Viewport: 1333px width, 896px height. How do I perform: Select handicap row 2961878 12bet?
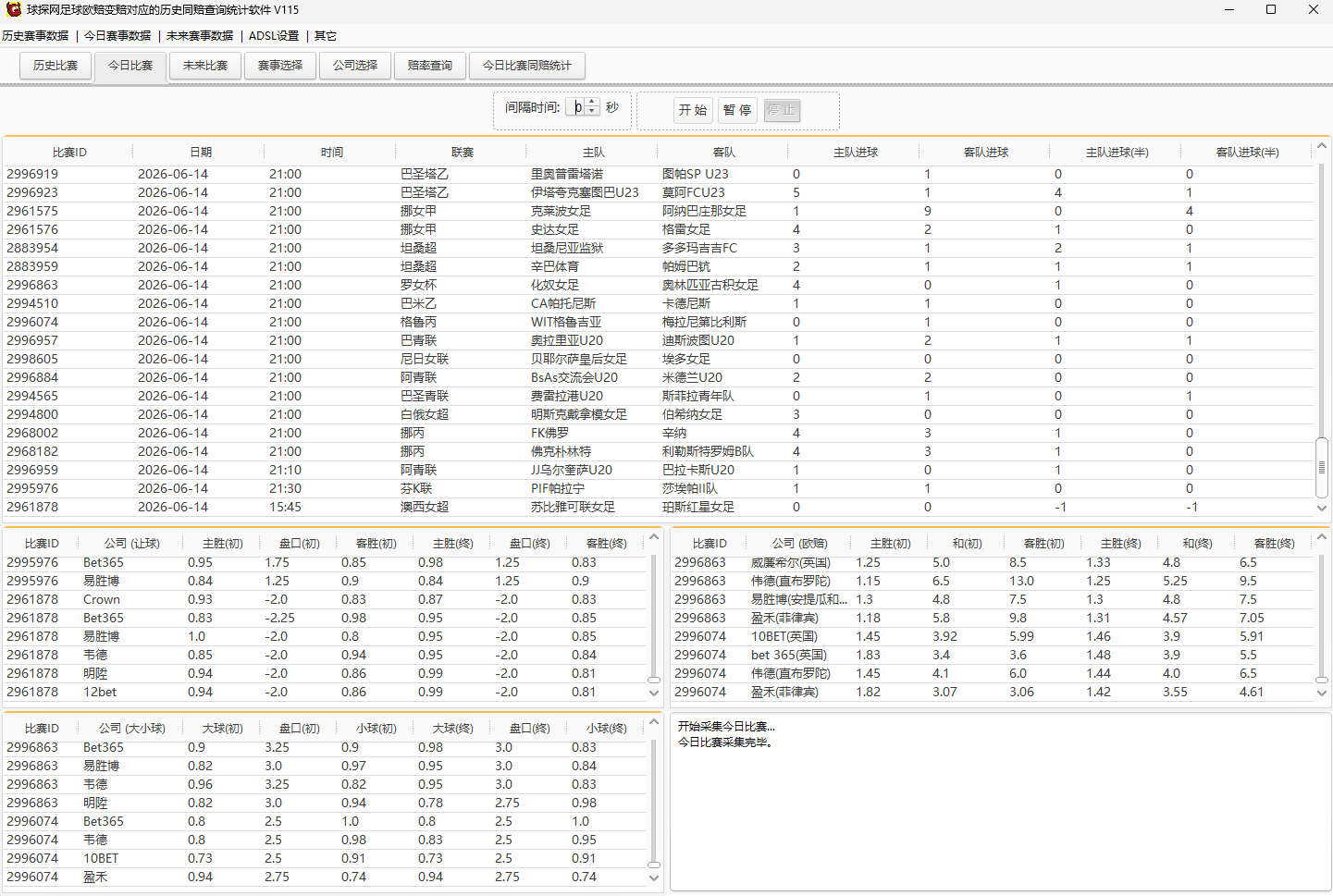click(325, 692)
